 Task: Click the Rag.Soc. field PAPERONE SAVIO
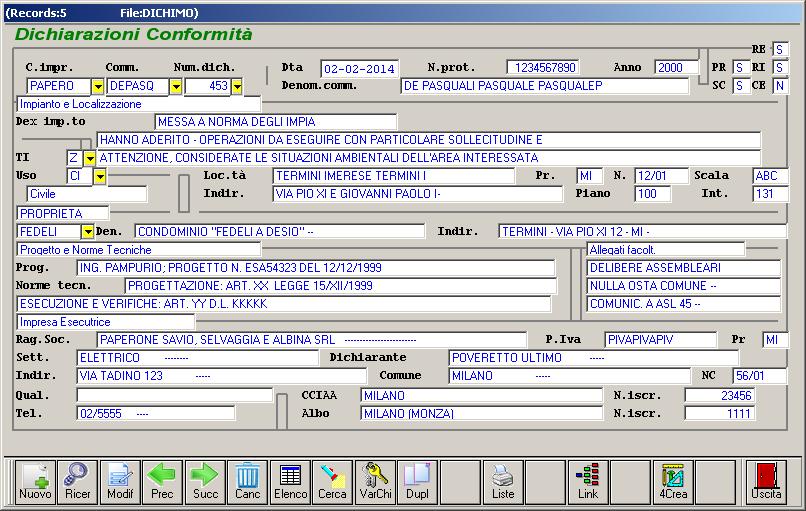312,340
